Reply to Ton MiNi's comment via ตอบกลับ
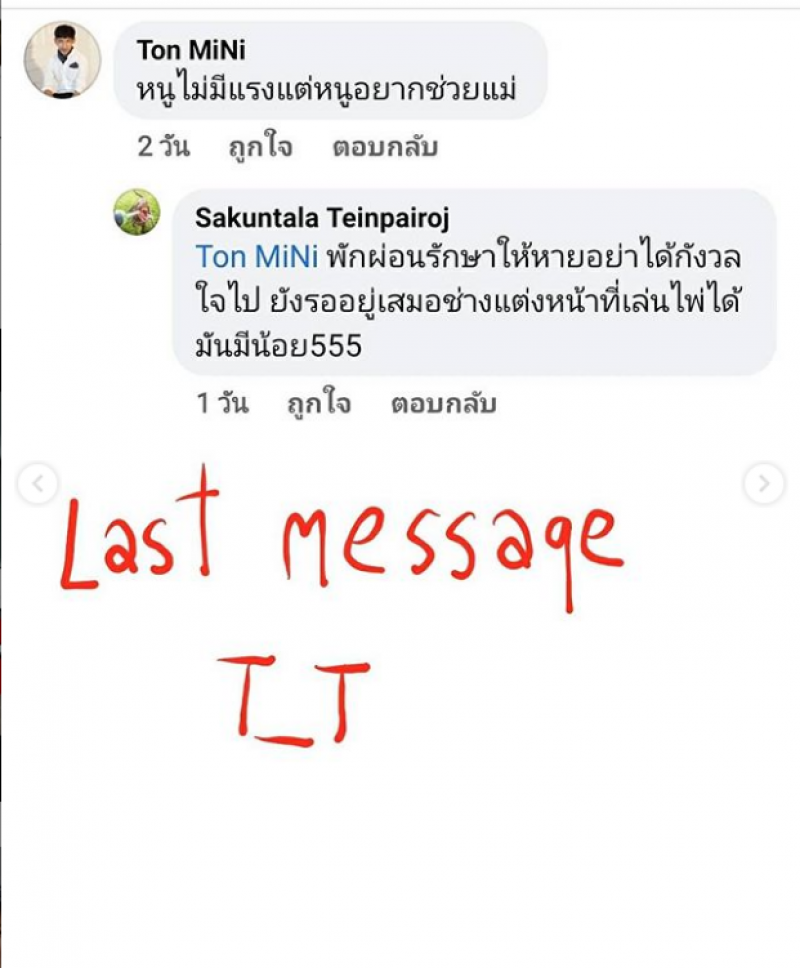 point(385,148)
